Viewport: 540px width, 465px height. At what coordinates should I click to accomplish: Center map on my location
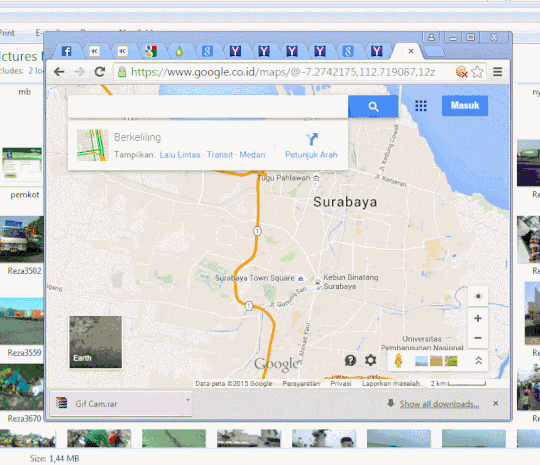[x=478, y=296]
